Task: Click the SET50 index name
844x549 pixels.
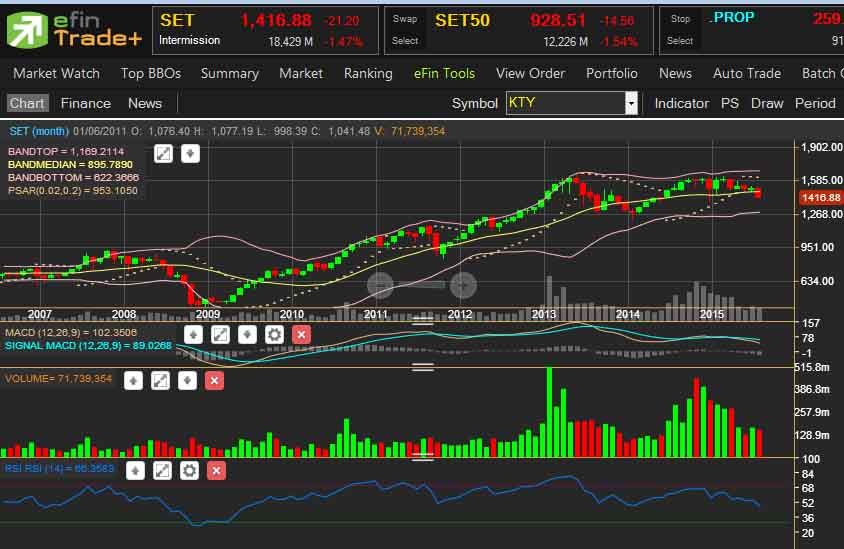Action: coord(462,20)
